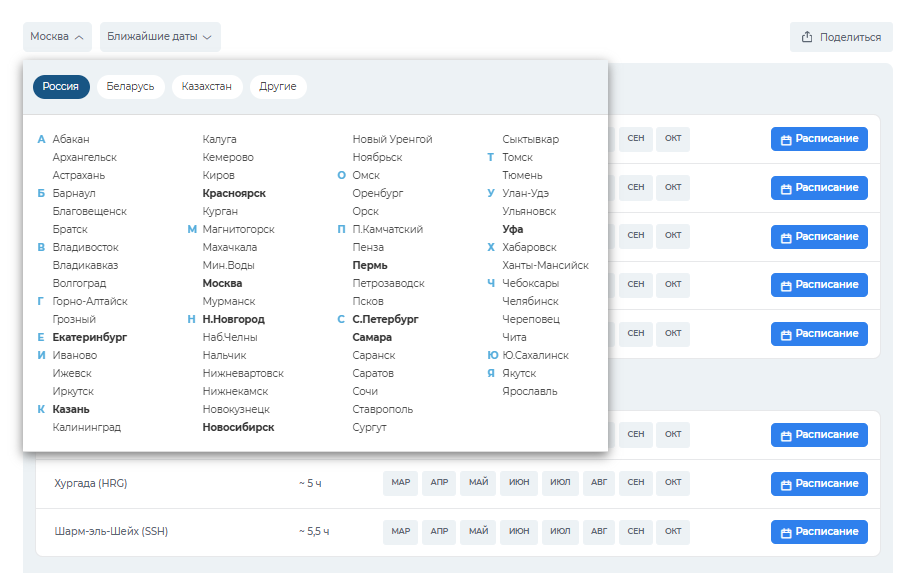Open the Другие countries tab

pos(278,86)
